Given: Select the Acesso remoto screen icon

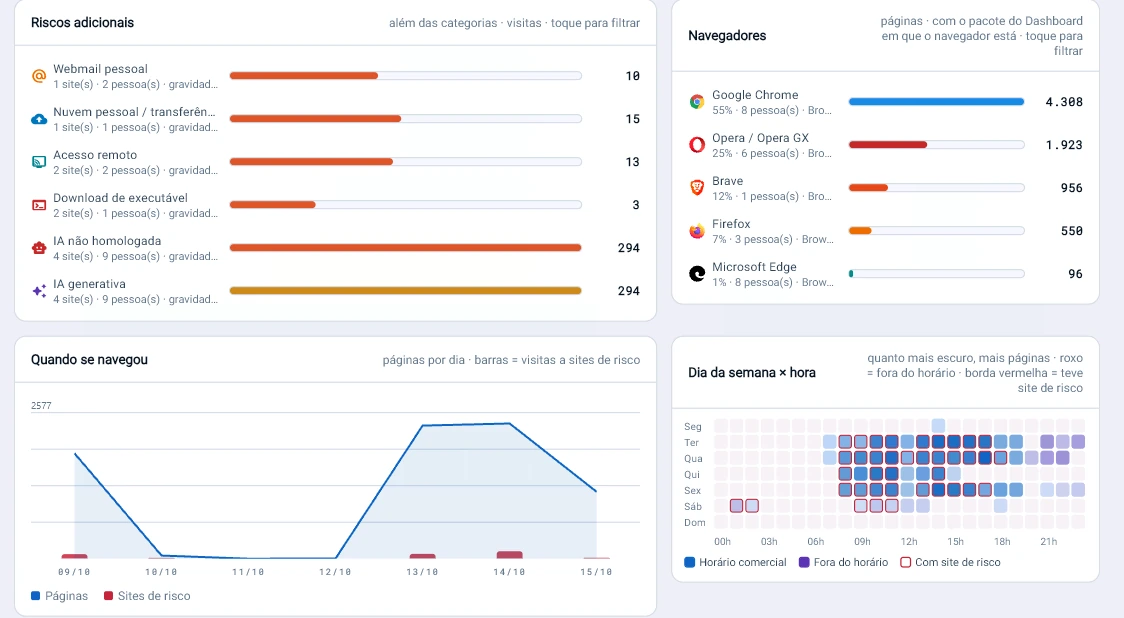Looking at the screenshot, I should coord(39,162).
